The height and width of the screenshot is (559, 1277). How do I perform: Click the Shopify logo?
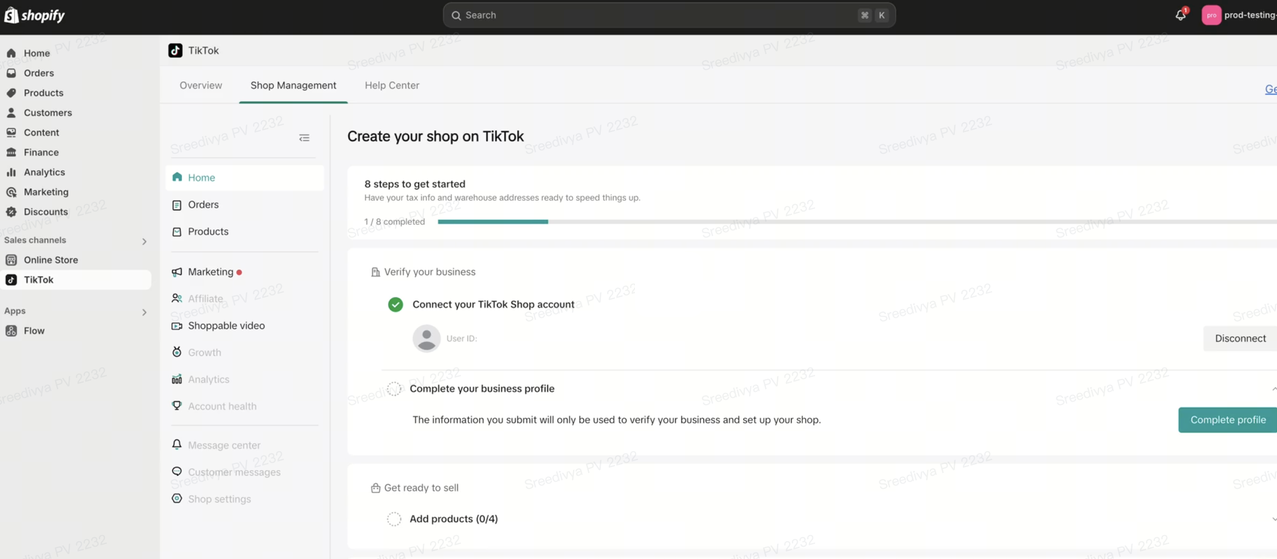click(x=35, y=15)
